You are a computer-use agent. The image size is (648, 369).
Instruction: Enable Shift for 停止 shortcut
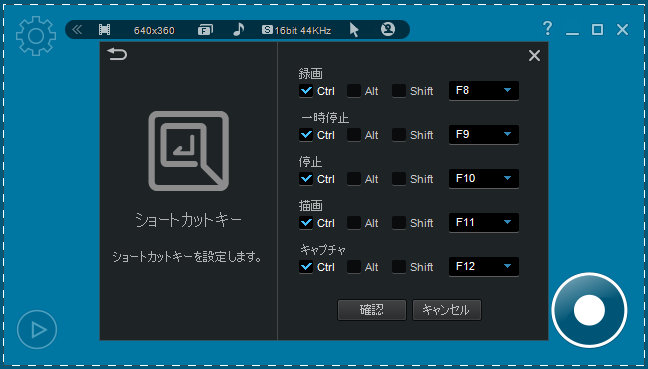coord(399,179)
